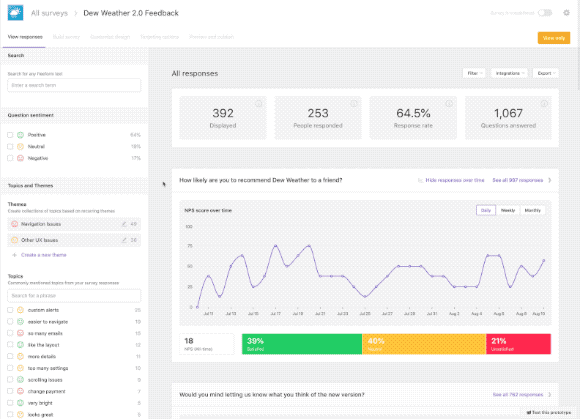Click the Test this prototype button
Viewport: 580px width, 419px height.
549,412
